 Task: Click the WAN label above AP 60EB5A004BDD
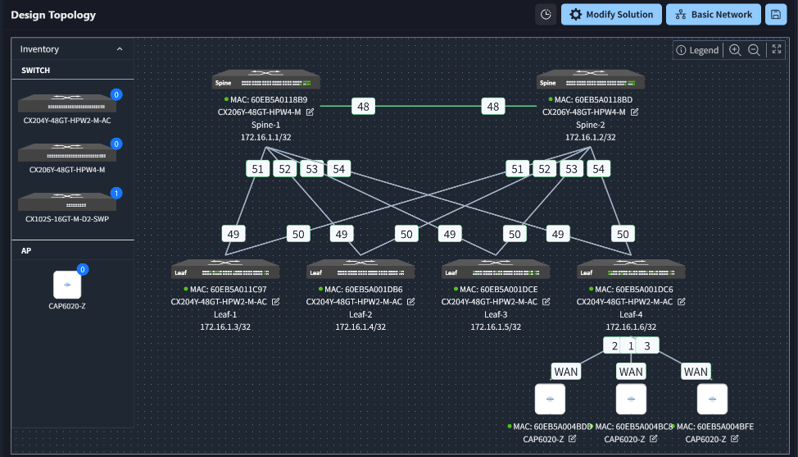tap(566, 372)
